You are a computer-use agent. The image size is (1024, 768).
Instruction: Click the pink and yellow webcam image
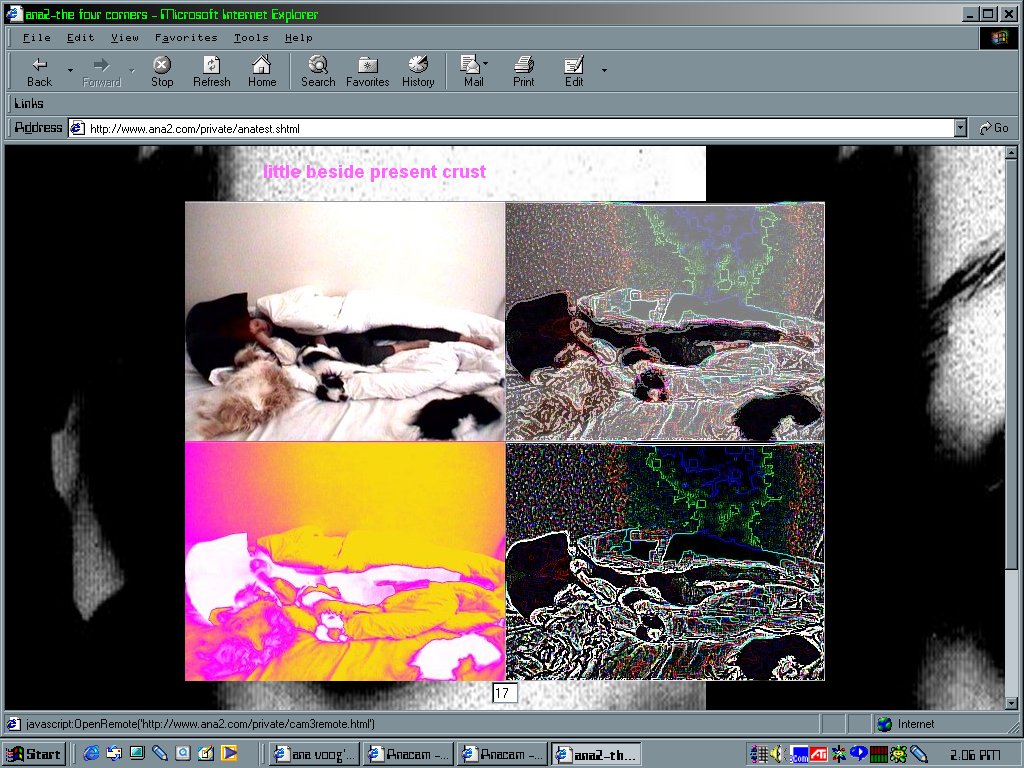click(x=345, y=561)
